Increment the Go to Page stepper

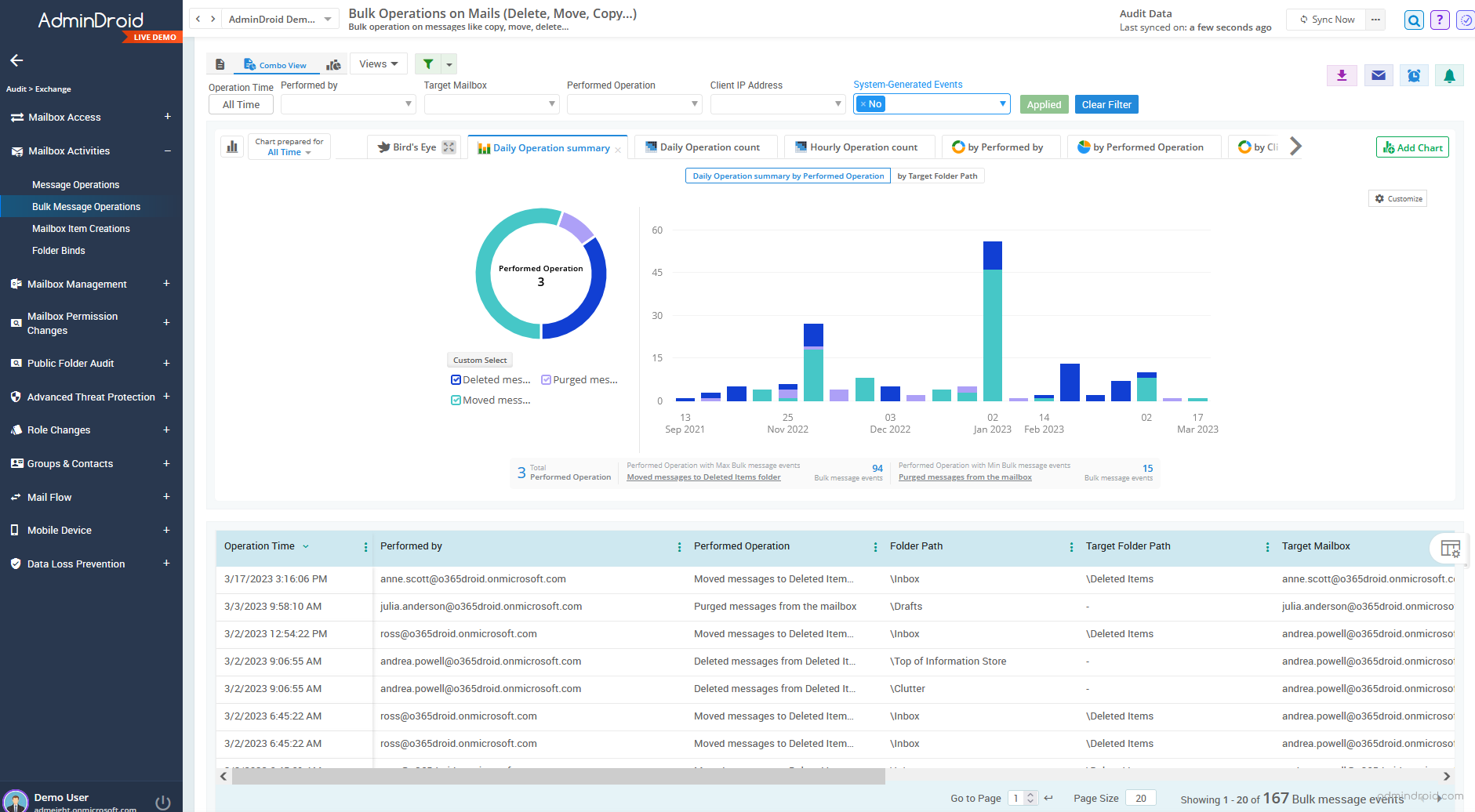(x=1032, y=793)
